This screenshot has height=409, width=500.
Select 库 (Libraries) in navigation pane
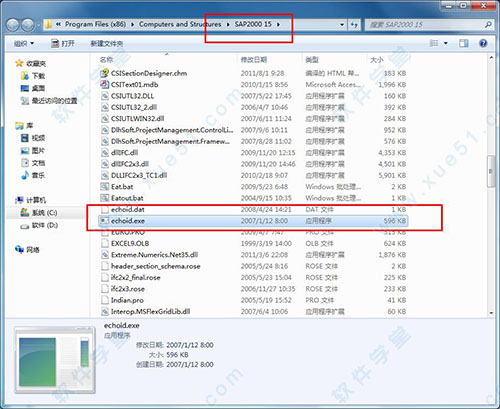[24, 126]
